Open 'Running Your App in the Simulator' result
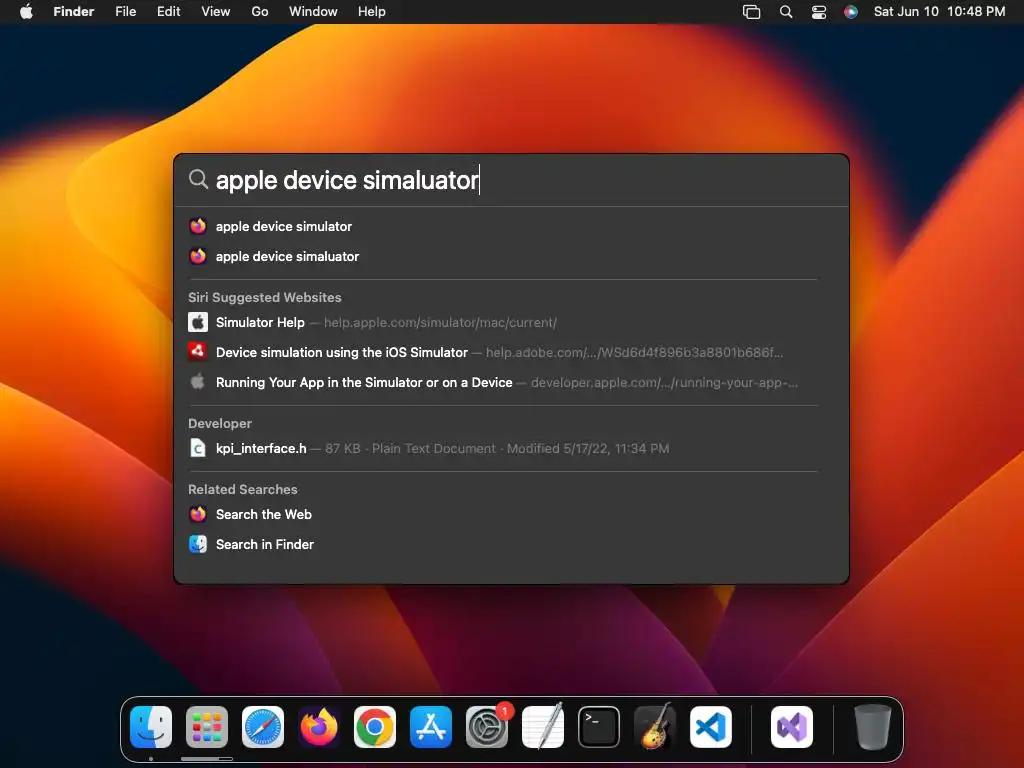The height and width of the screenshot is (768, 1024). click(x=503, y=383)
